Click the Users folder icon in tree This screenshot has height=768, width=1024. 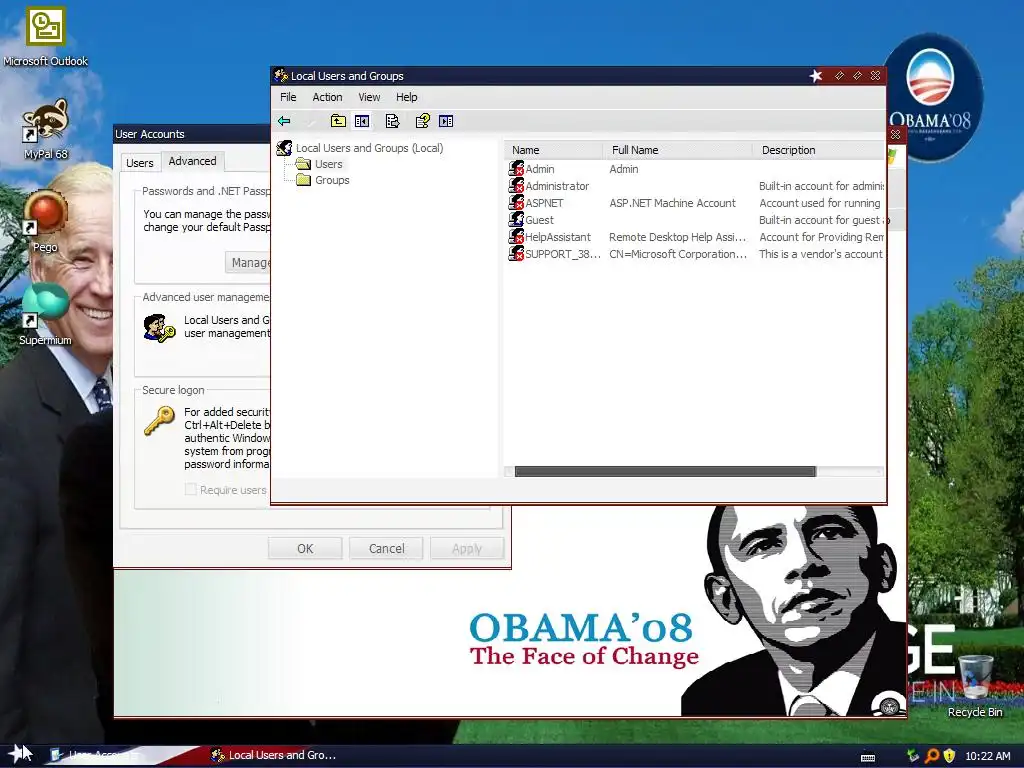point(303,164)
